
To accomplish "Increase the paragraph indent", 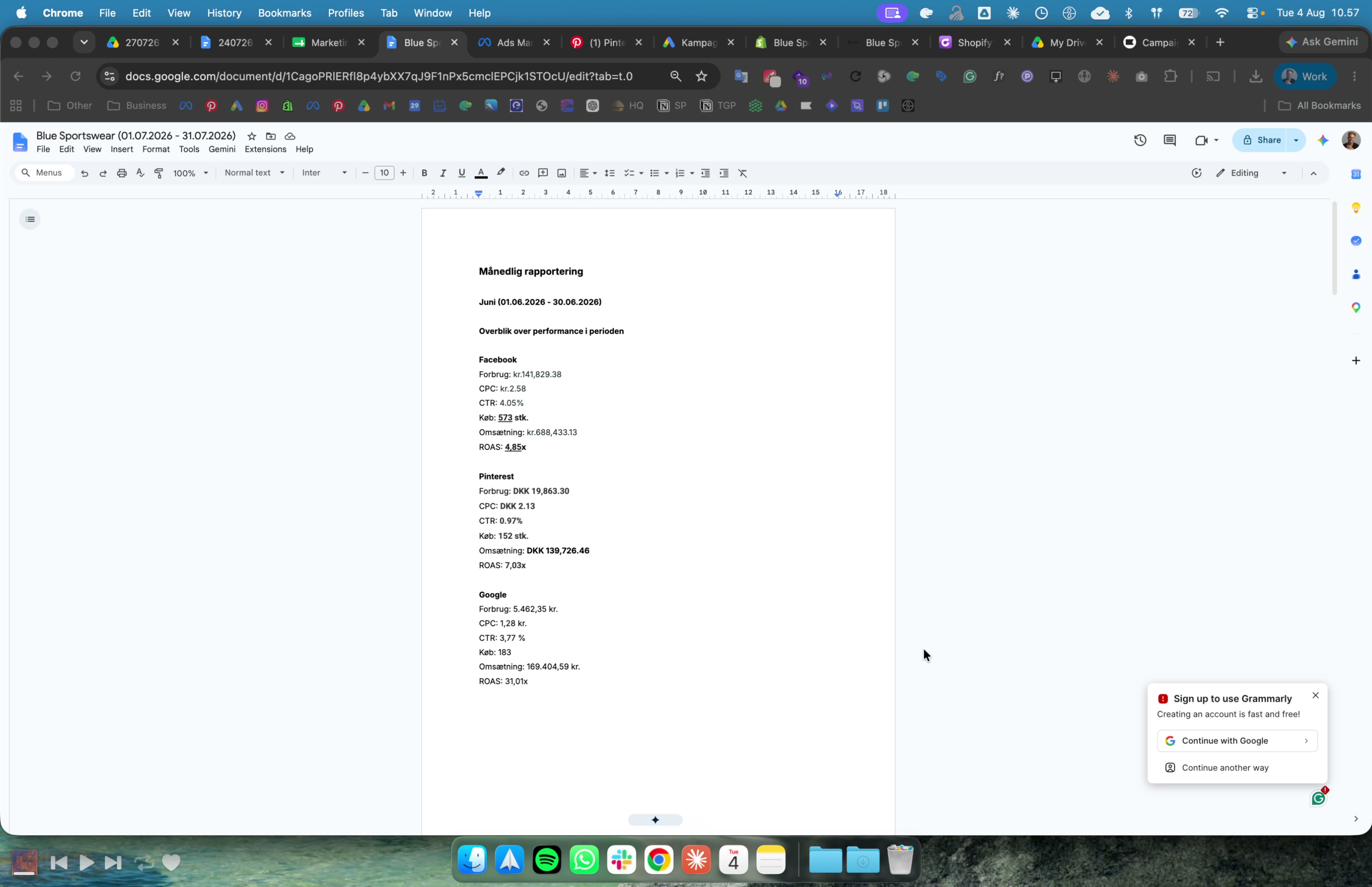I will click(724, 173).
